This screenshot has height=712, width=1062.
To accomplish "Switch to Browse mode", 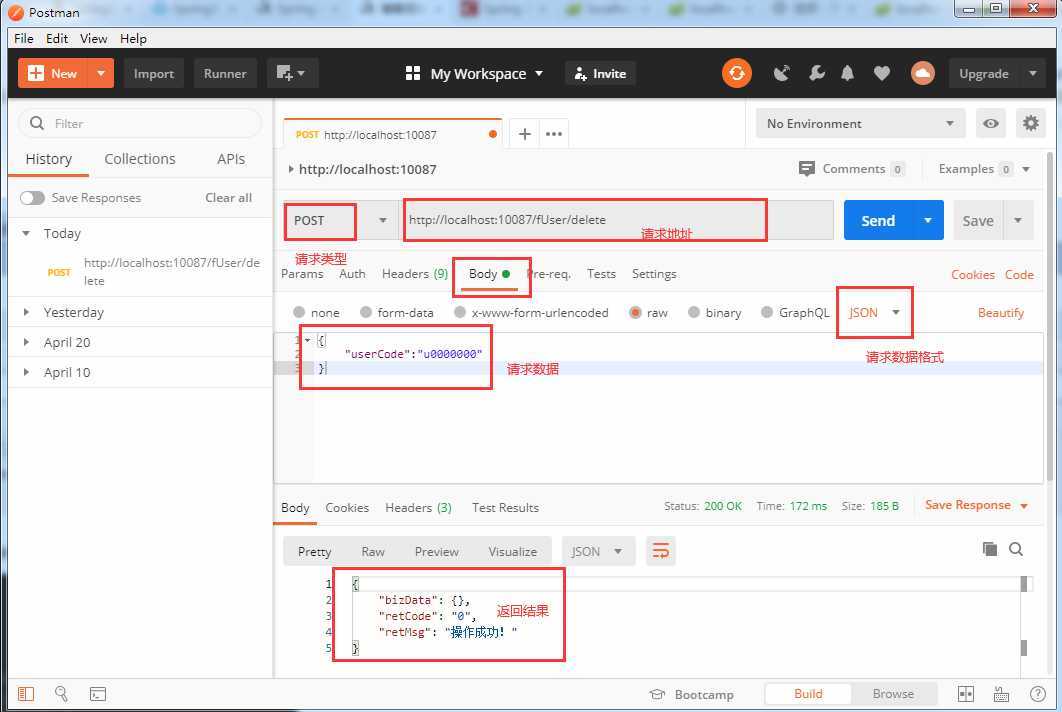I will [893, 694].
